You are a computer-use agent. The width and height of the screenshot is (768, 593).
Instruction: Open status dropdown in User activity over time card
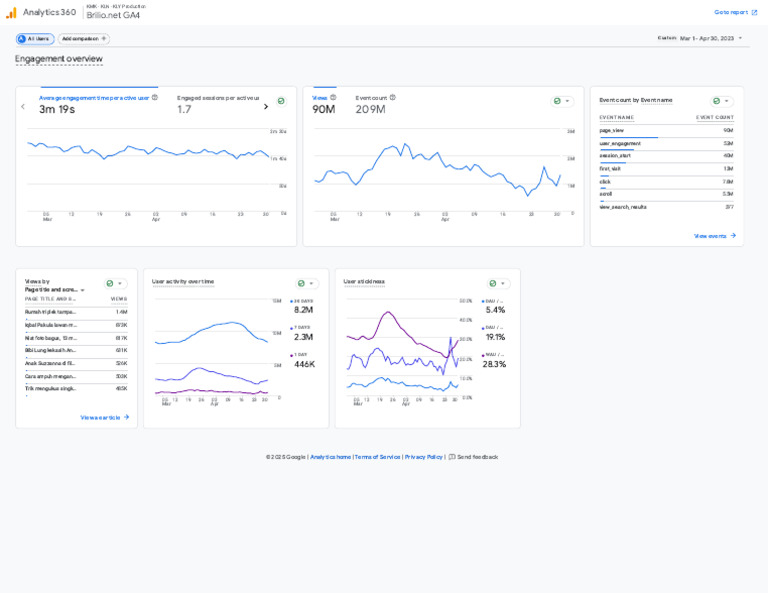(307, 284)
